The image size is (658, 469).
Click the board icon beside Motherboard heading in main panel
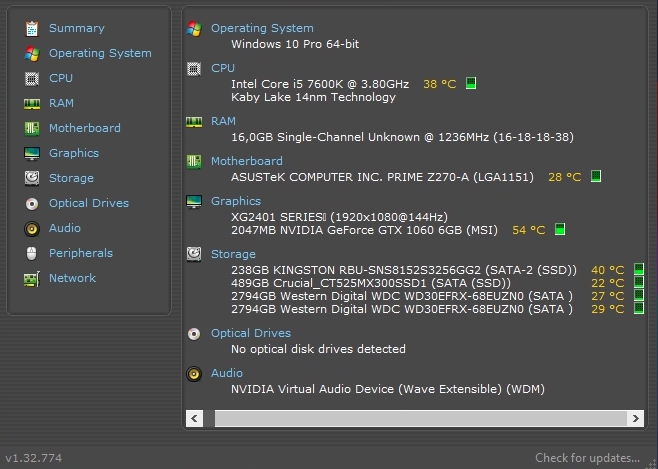[x=194, y=162]
